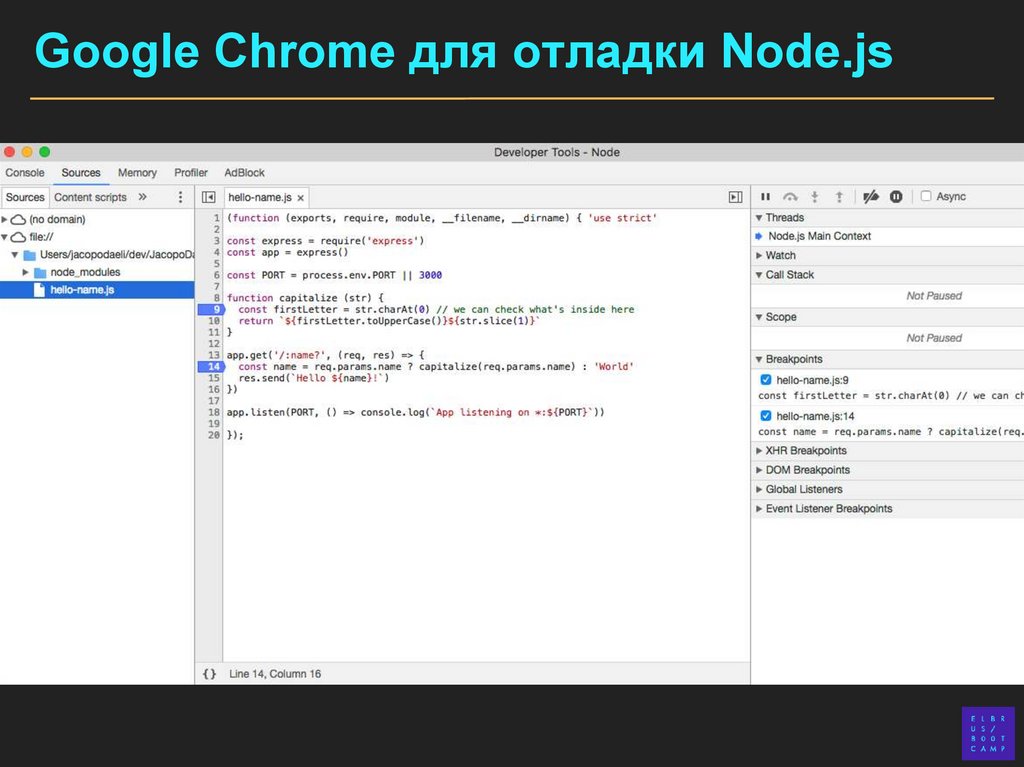Switch to the Console tab

[25, 172]
